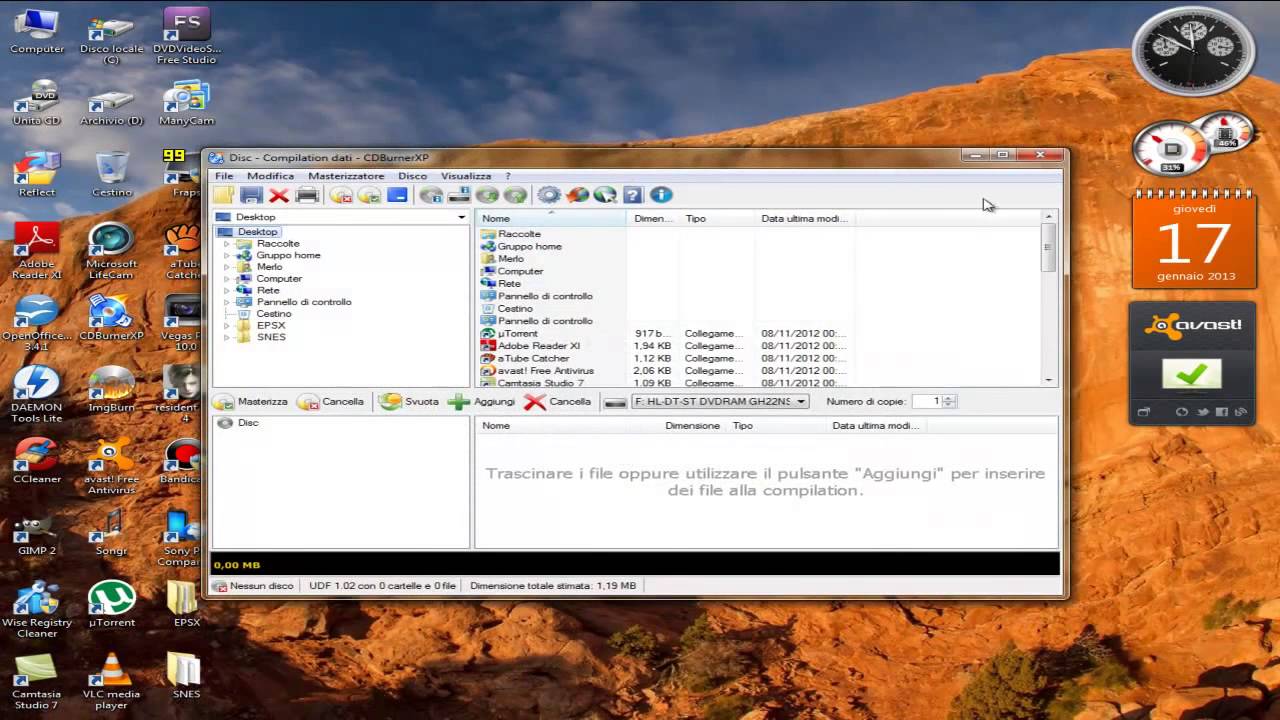Open the Desktop folder location dropdown
This screenshot has height=720, width=1280.
461,217
